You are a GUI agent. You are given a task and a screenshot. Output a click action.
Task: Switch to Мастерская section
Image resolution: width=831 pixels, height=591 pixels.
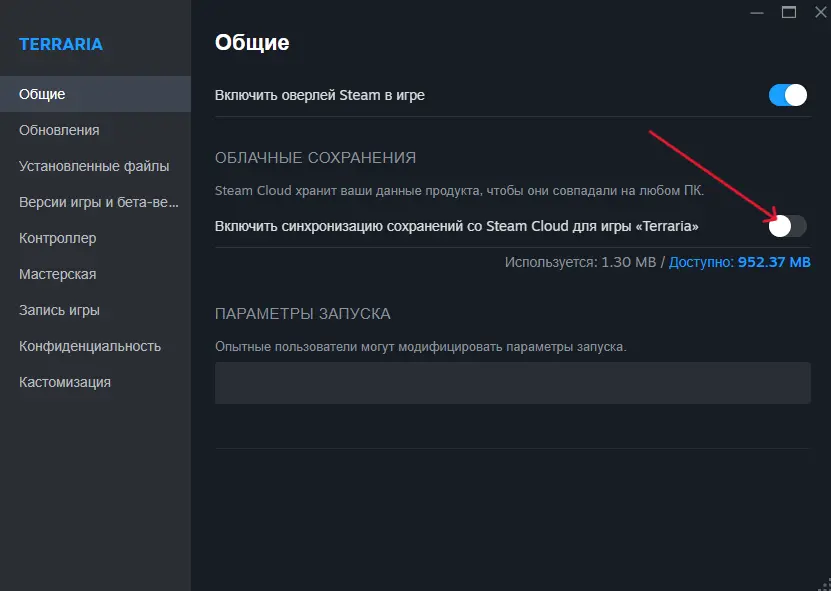point(95,274)
